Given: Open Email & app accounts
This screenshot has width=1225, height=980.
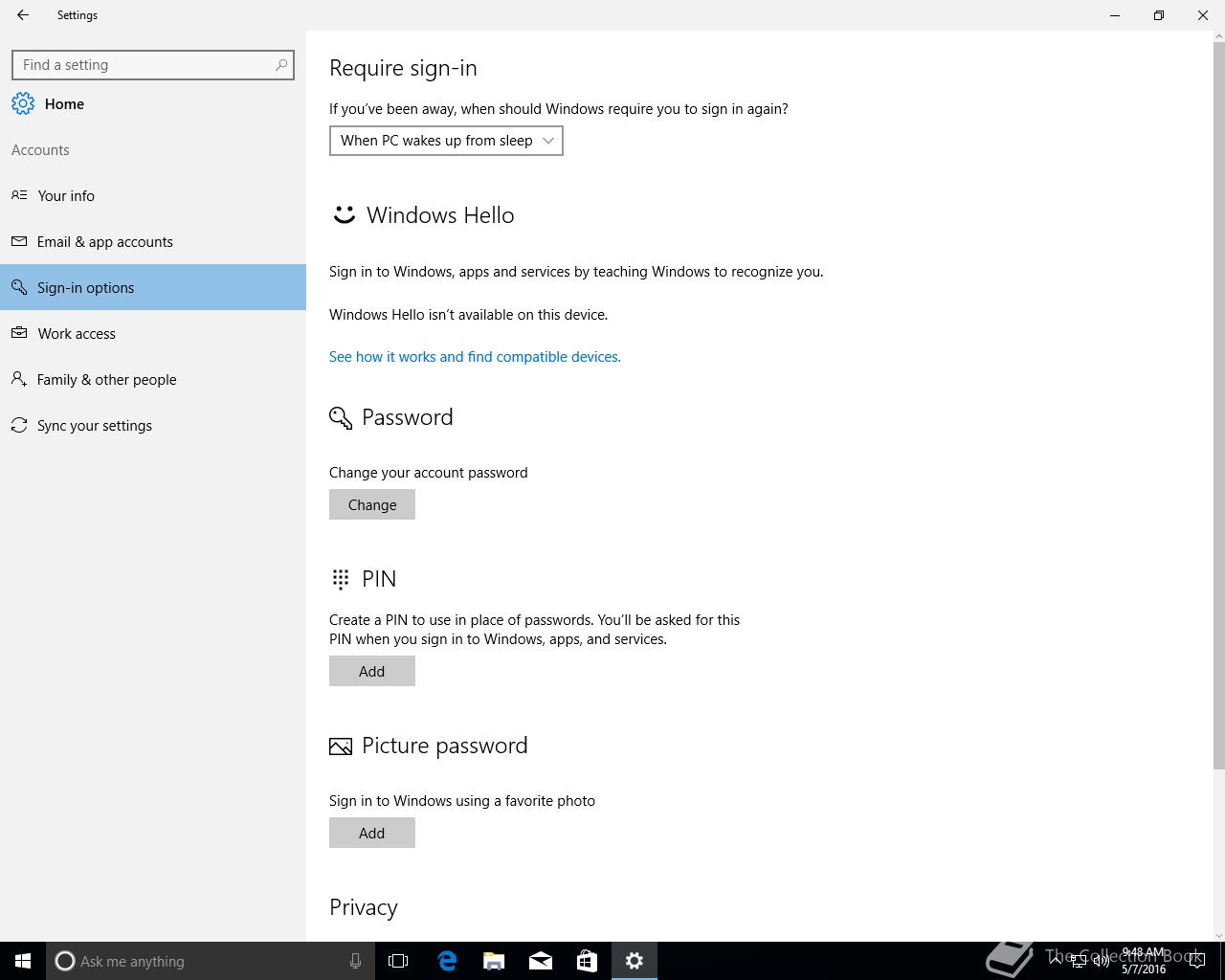Looking at the screenshot, I should (153, 241).
